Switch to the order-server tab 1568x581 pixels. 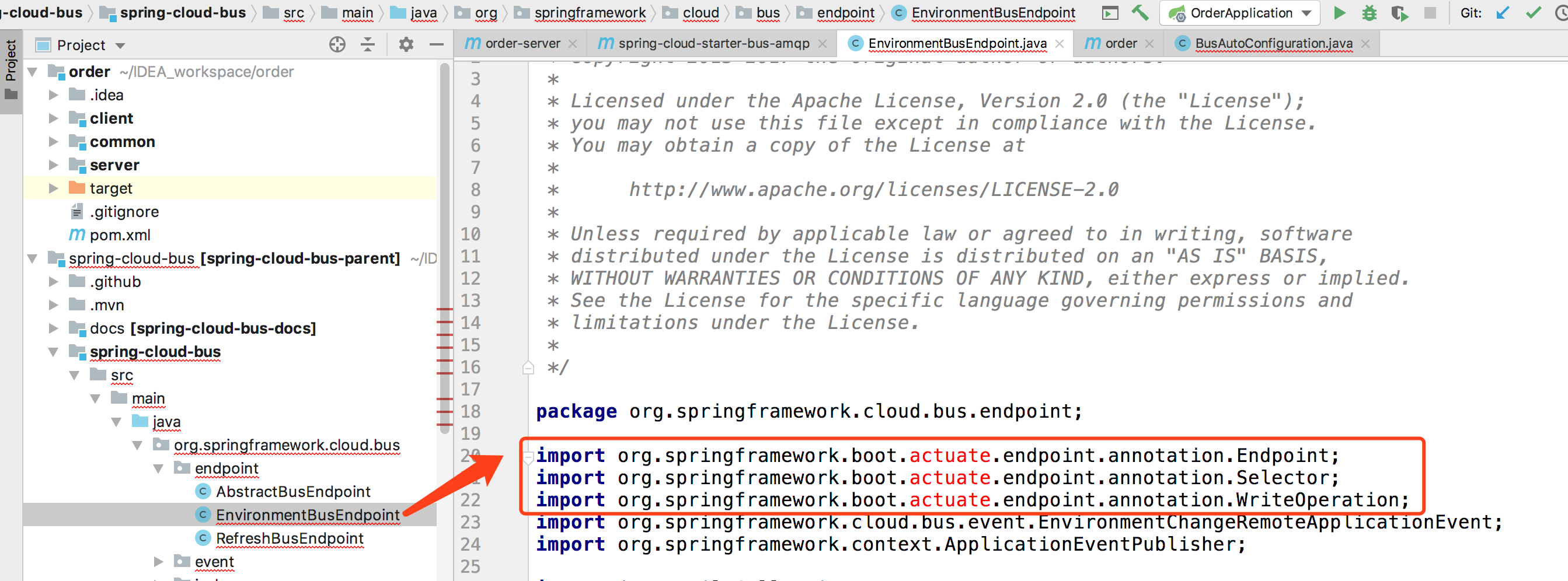click(x=522, y=43)
